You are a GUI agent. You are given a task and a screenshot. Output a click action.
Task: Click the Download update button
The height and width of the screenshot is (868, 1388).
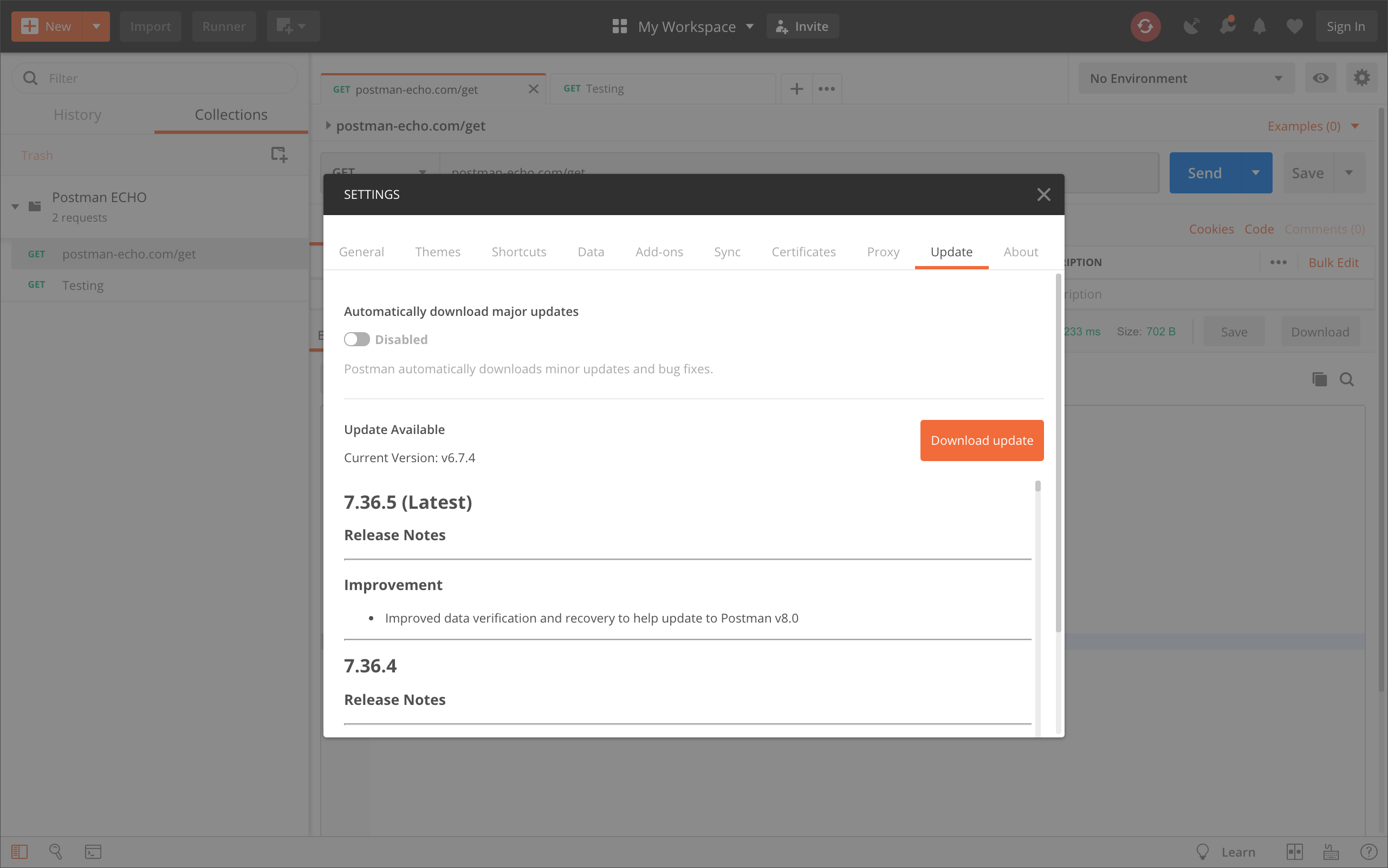(982, 441)
